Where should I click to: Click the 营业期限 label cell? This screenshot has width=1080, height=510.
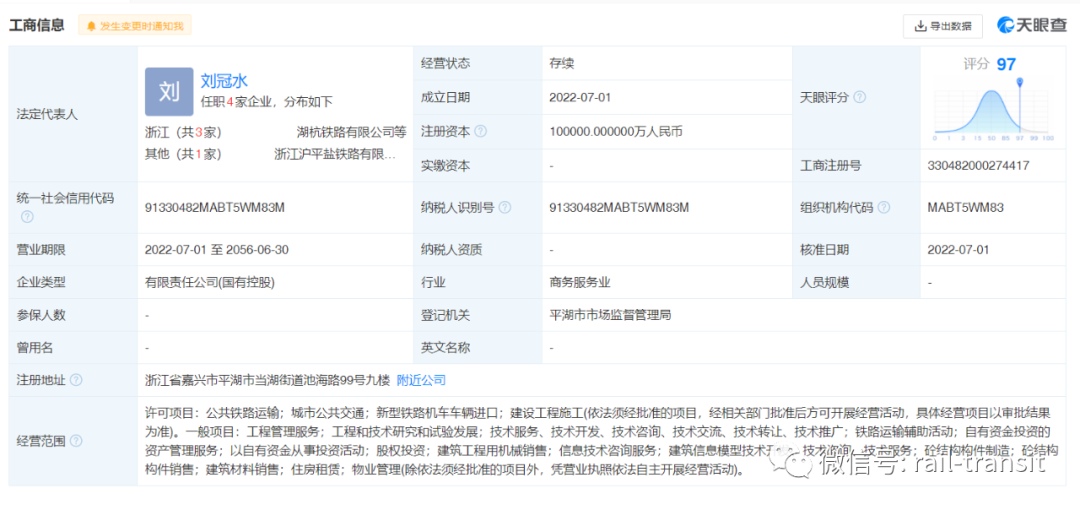[x=73, y=249]
